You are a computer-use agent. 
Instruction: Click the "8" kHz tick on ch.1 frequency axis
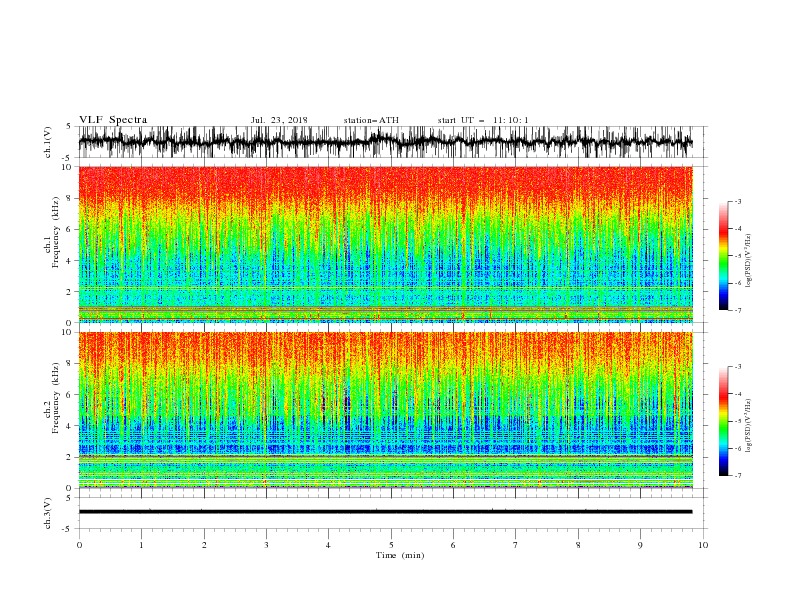[x=69, y=198]
